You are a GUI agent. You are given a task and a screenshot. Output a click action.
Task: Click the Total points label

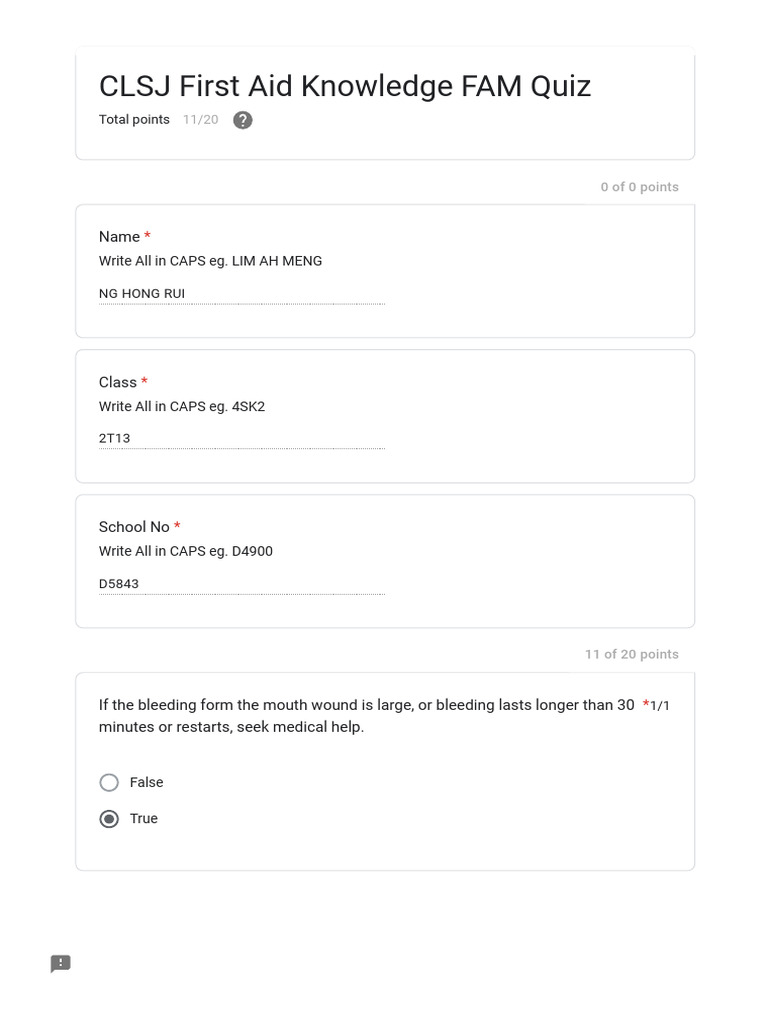(x=134, y=120)
